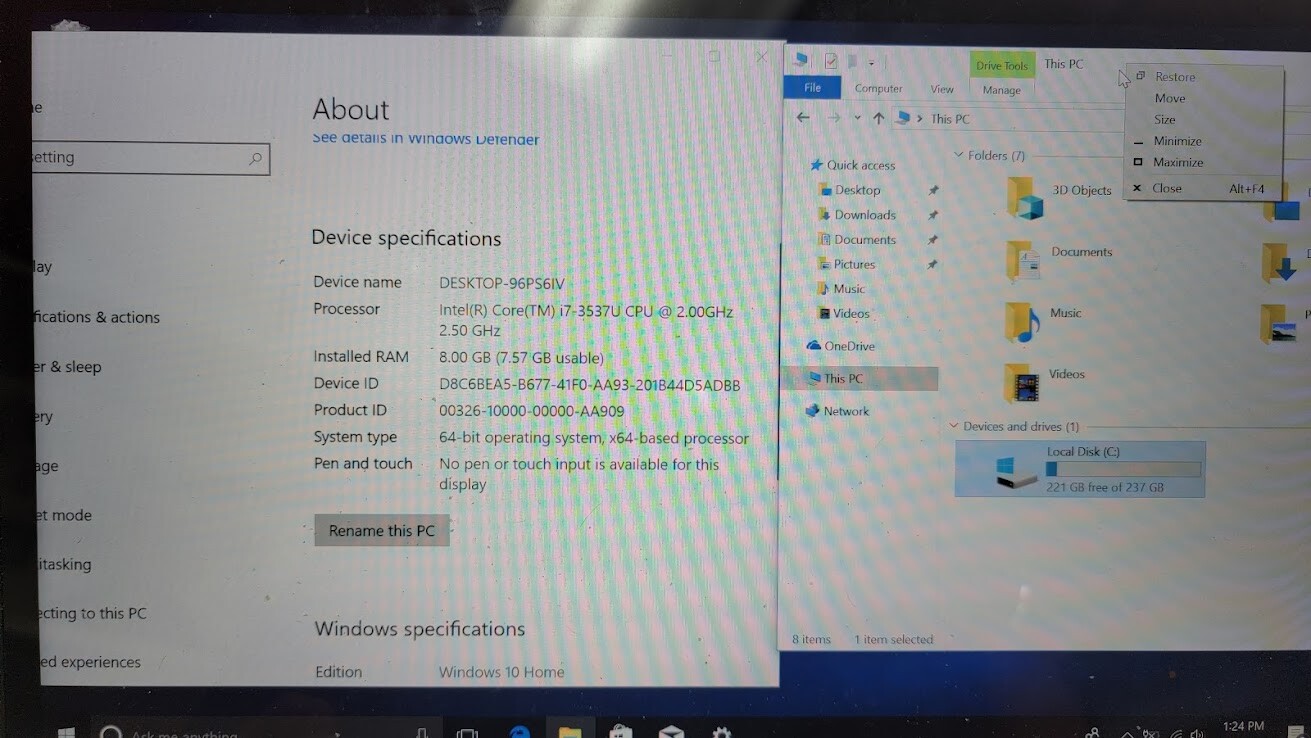The image size is (1311, 738).
Task: Choose Move from the window menu
Action: pos(1203,98)
